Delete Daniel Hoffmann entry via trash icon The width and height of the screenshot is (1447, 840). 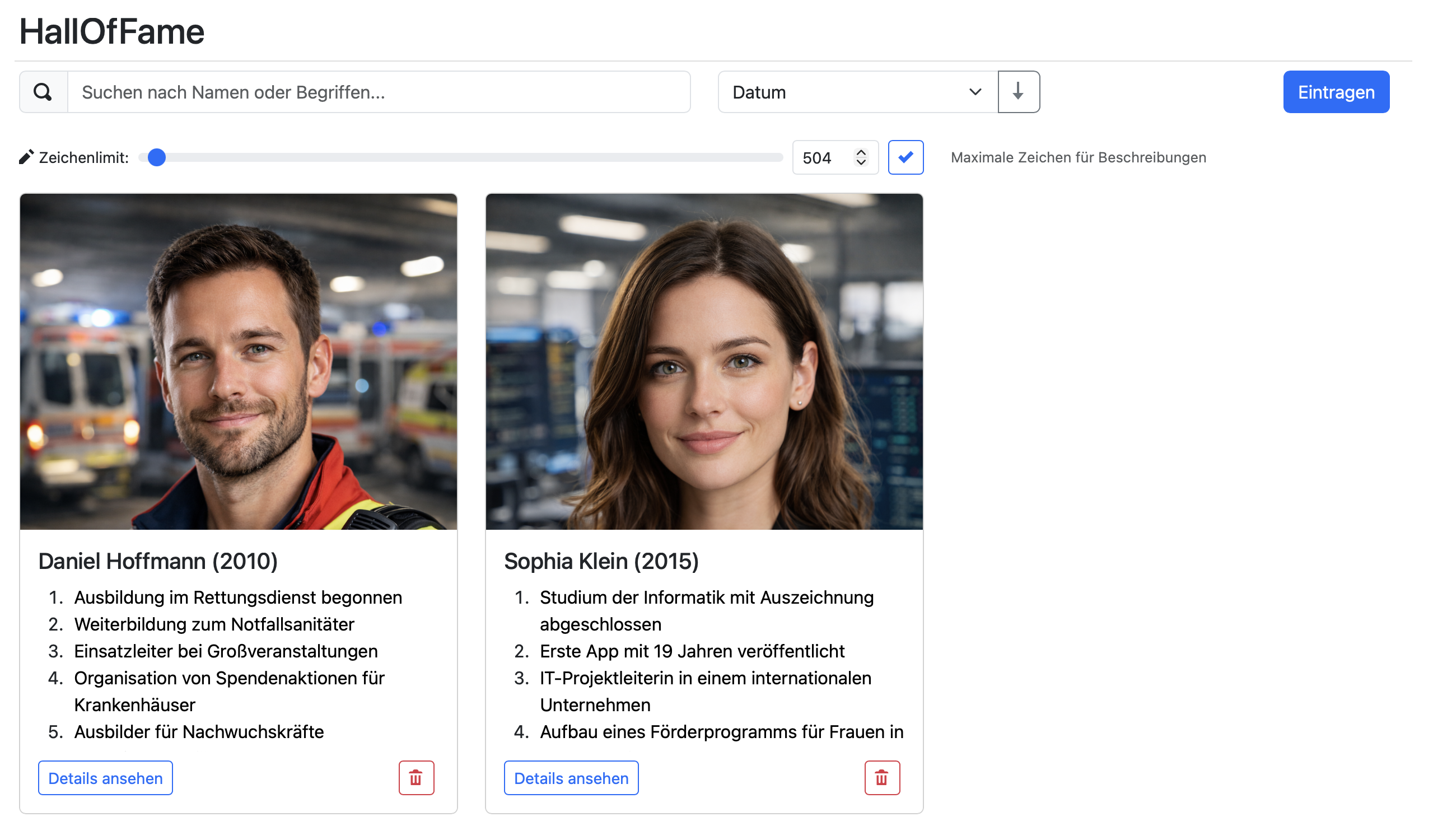[416, 778]
